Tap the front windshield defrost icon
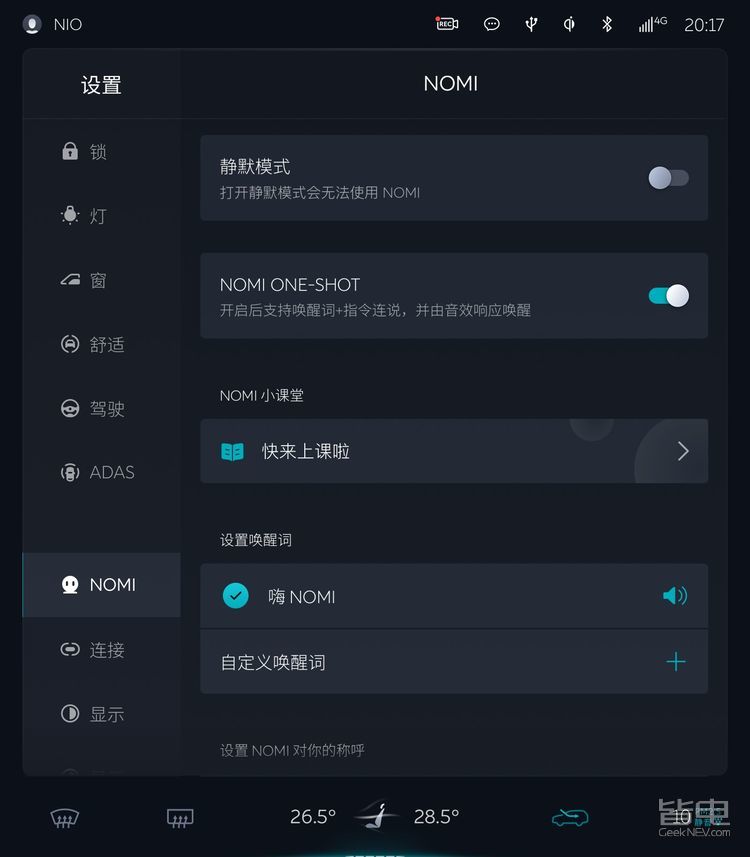750x857 pixels. 65,818
